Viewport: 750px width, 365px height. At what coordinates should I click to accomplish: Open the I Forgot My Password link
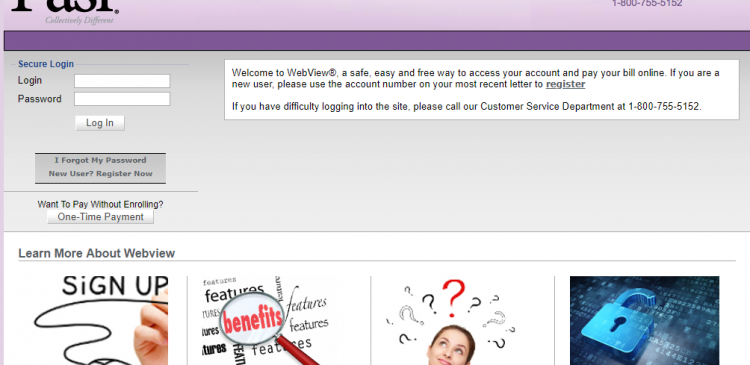[100, 160]
